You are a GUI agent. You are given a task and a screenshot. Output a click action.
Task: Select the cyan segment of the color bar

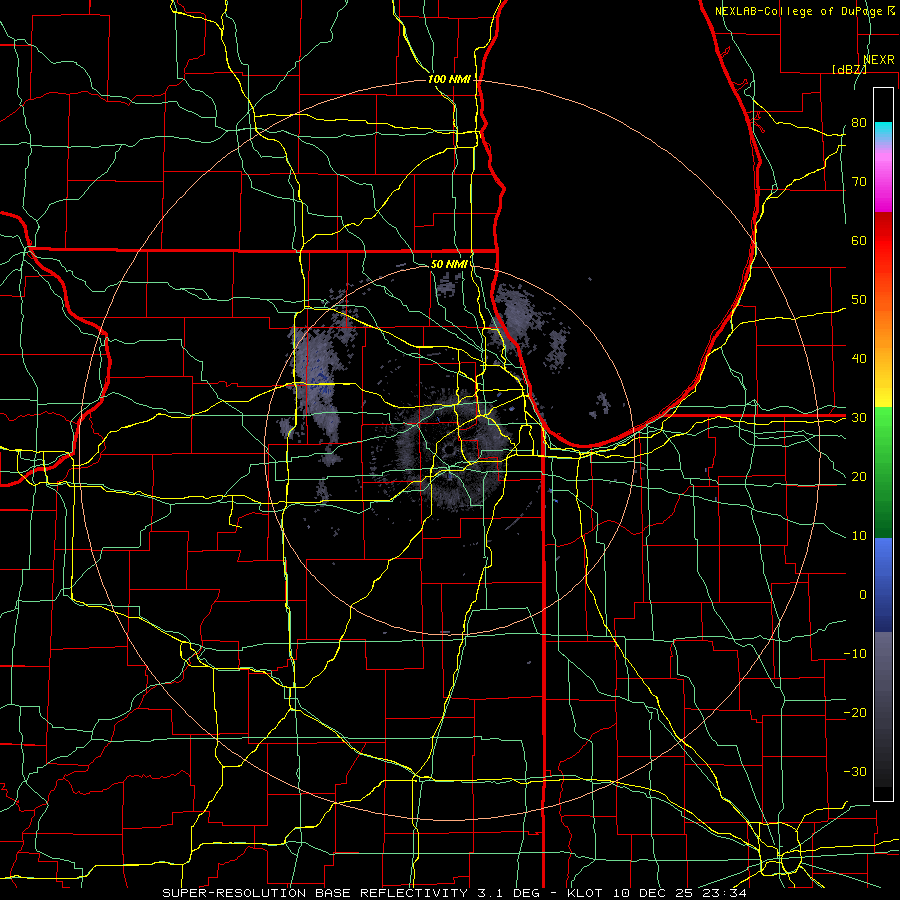883,131
